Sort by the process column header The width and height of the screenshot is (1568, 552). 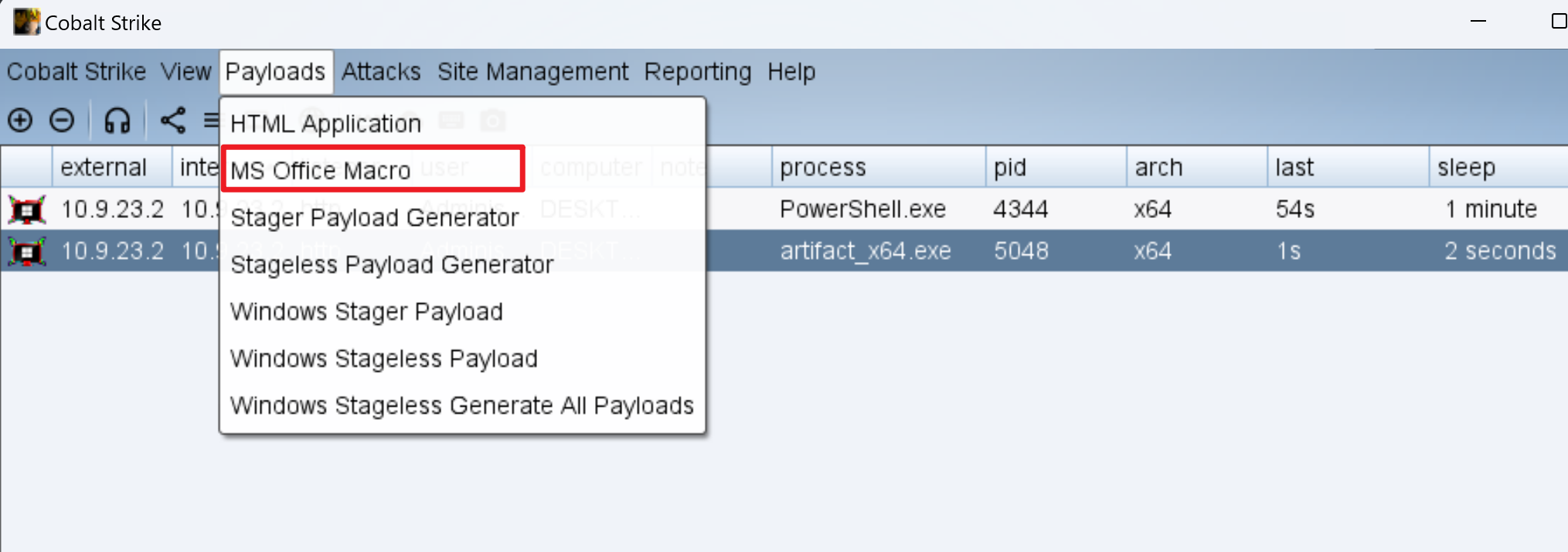pyautogui.click(x=878, y=167)
